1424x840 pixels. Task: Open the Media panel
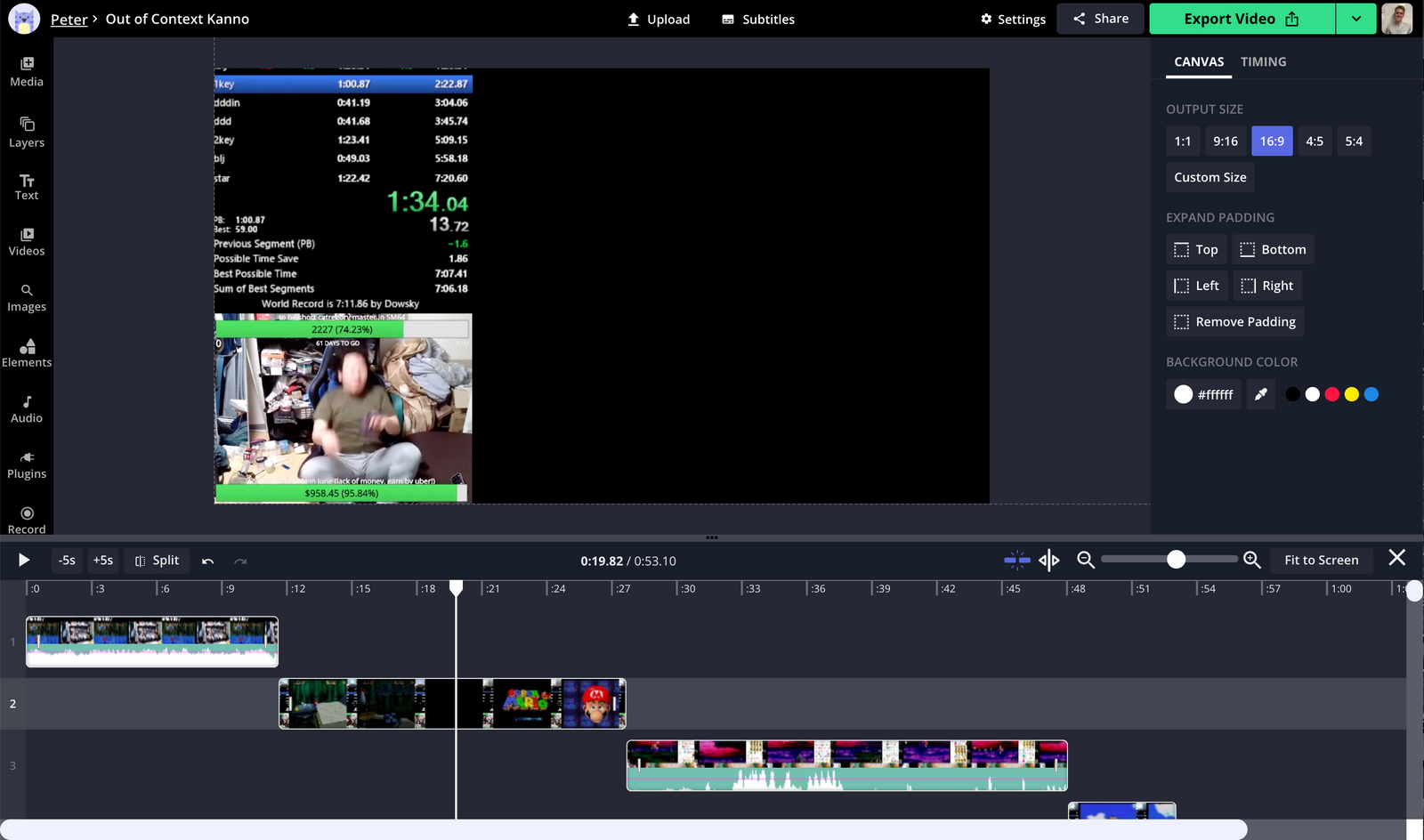pyautogui.click(x=26, y=71)
